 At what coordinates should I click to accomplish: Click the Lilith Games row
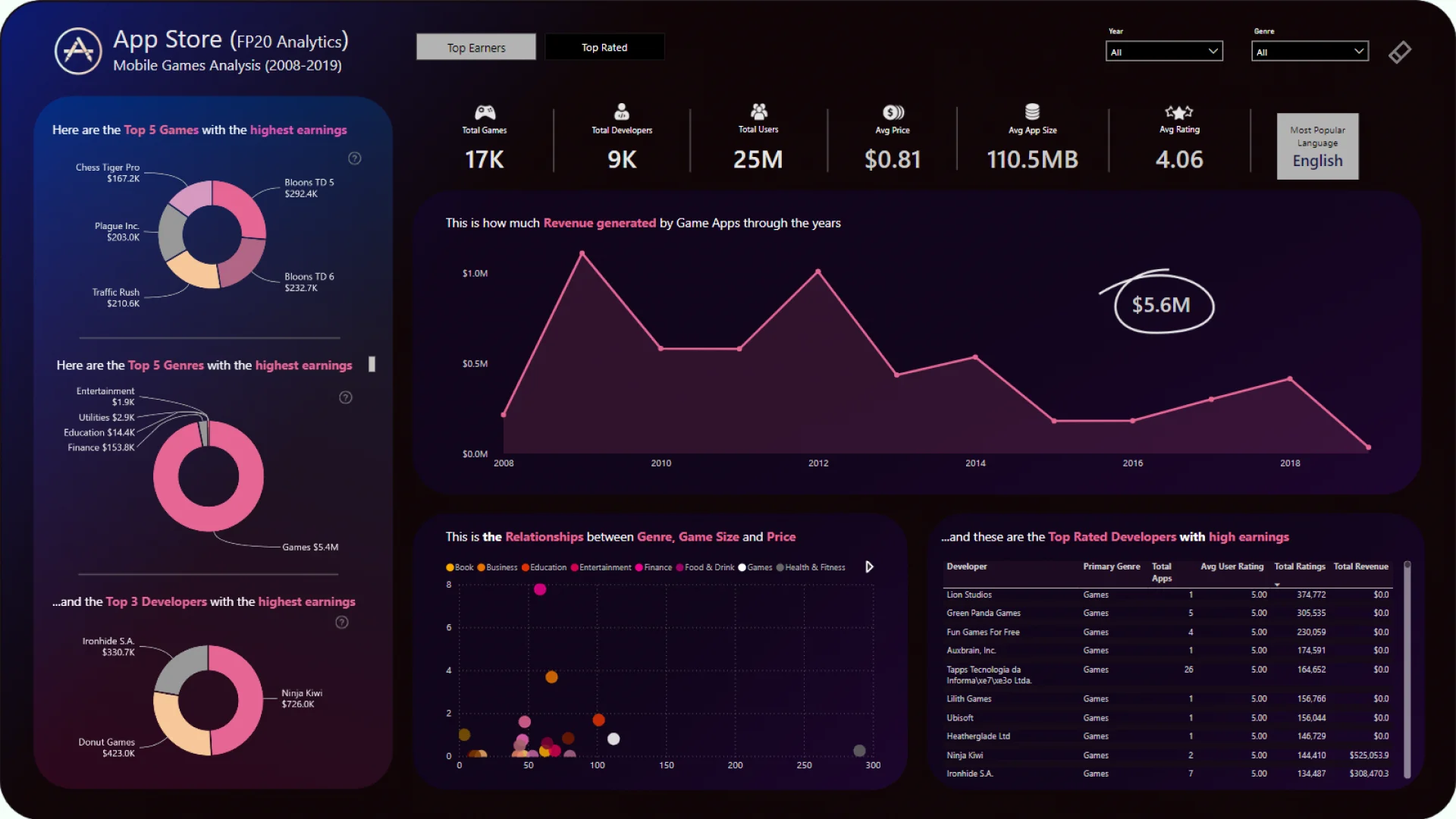(x=1168, y=698)
